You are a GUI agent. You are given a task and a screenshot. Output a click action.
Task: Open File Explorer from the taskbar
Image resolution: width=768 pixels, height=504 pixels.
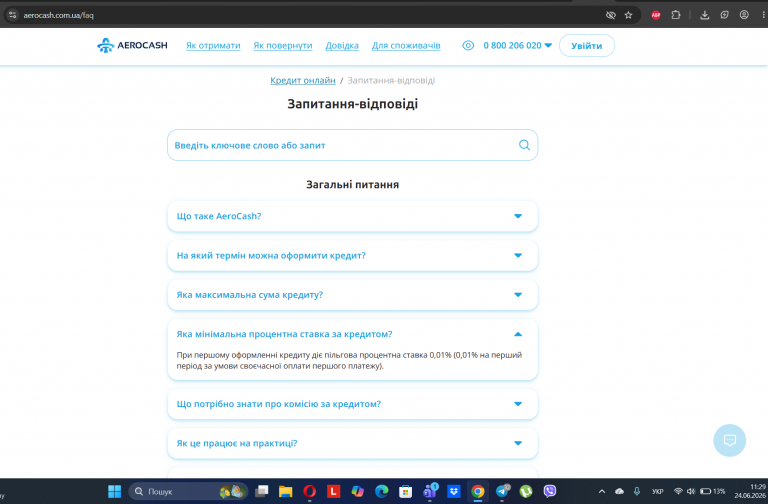286,491
